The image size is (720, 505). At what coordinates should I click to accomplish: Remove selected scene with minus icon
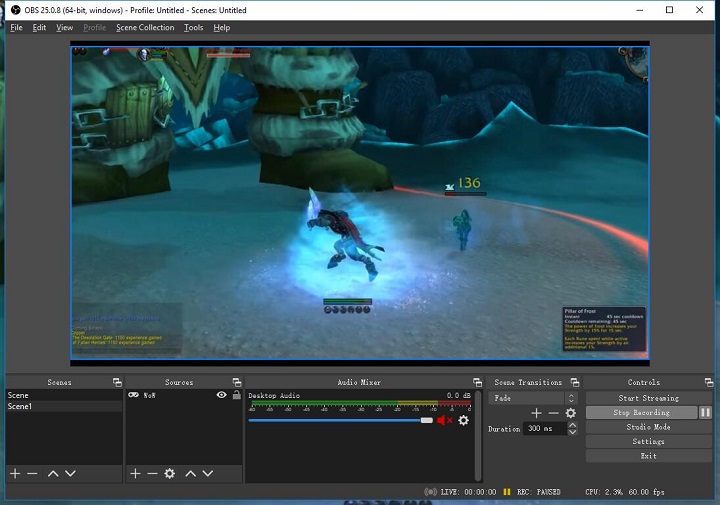point(32,473)
